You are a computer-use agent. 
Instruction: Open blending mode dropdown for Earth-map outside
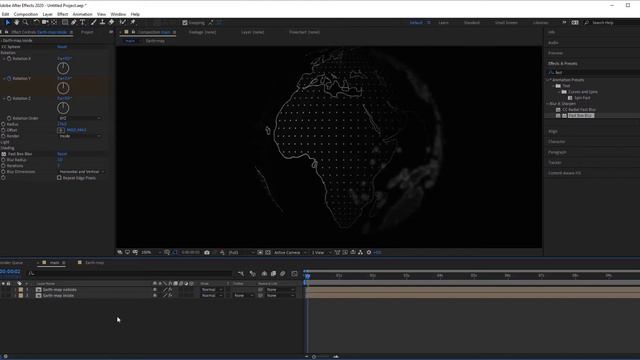click(211, 290)
